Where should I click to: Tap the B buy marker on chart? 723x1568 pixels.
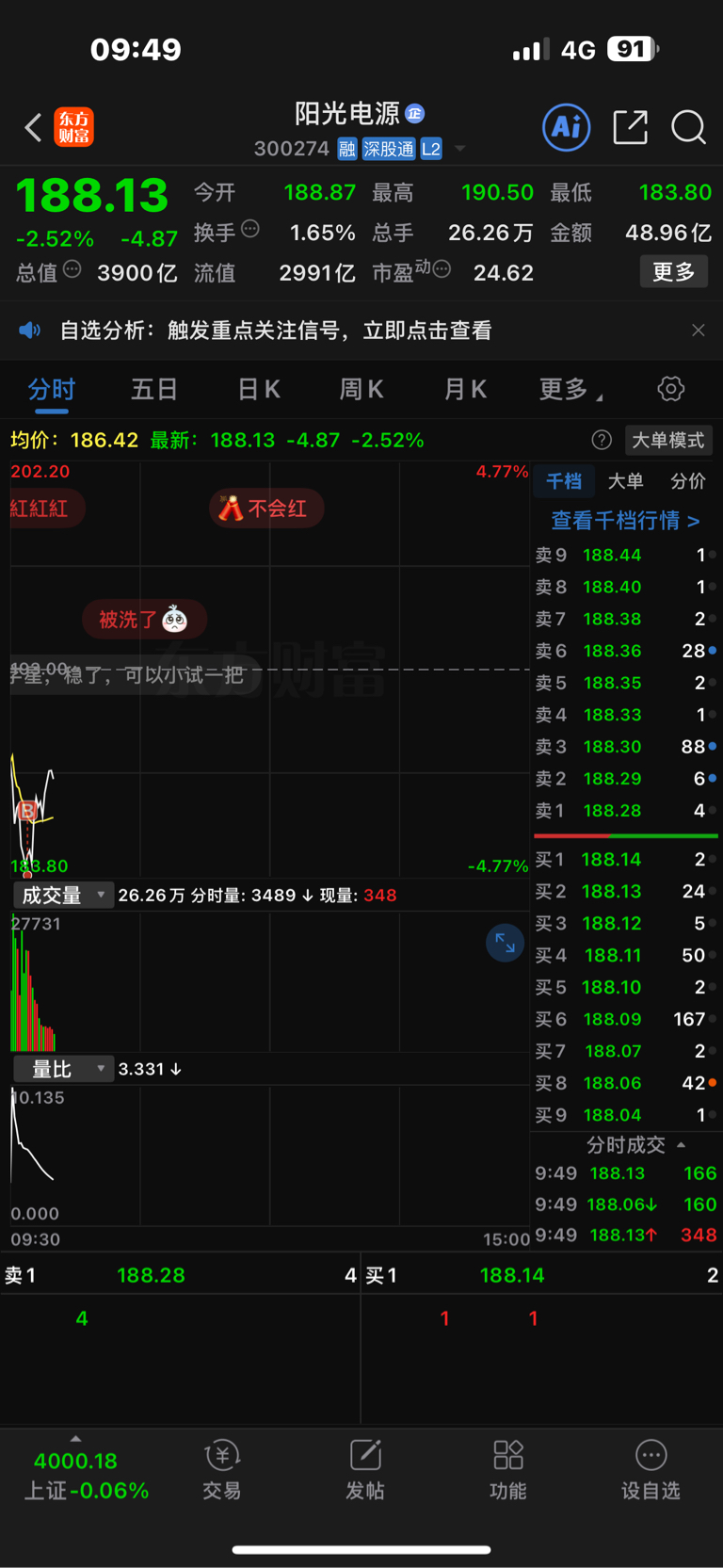[x=27, y=810]
